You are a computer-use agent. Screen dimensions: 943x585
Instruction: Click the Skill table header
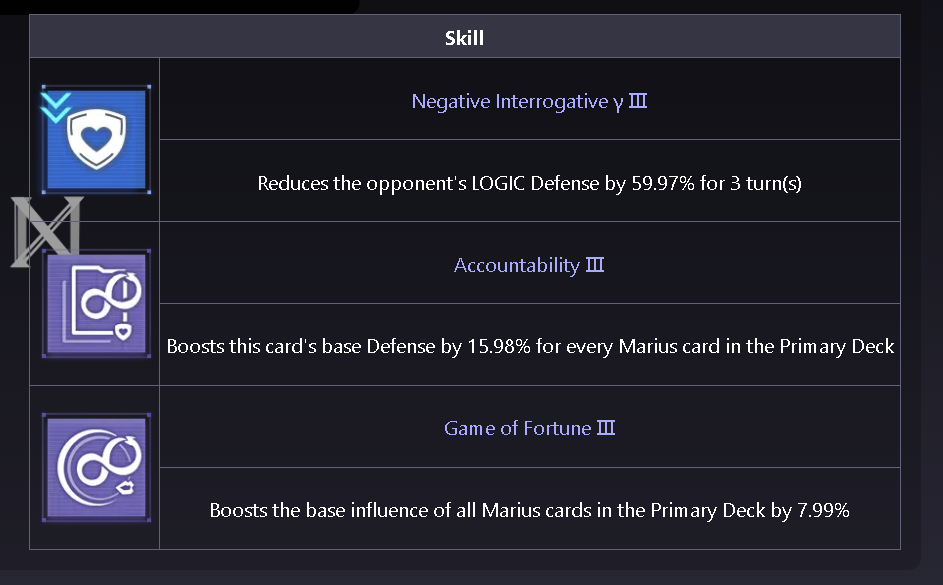coord(464,38)
